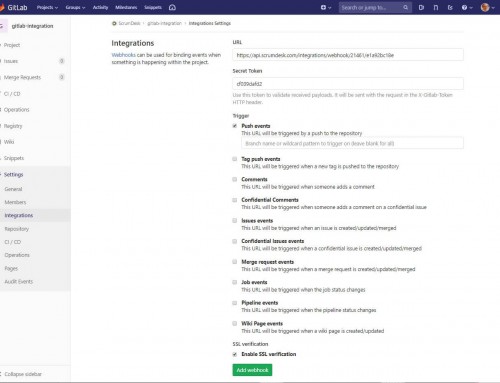Open the Webhooks documentation link
This screenshot has height=383, width=500.
[x=123, y=55]
